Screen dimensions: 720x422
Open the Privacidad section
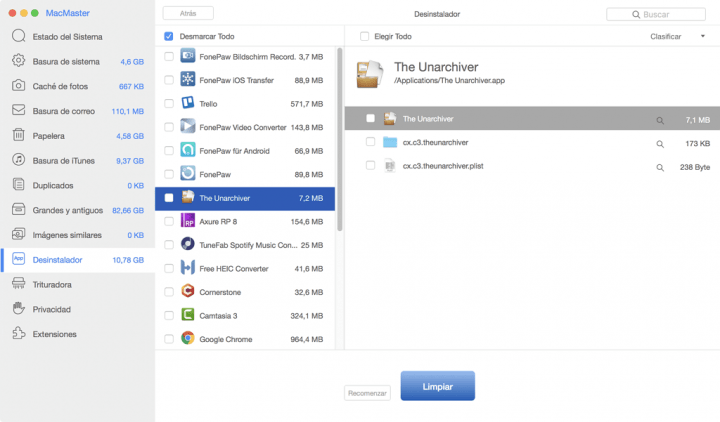point(78,309)
